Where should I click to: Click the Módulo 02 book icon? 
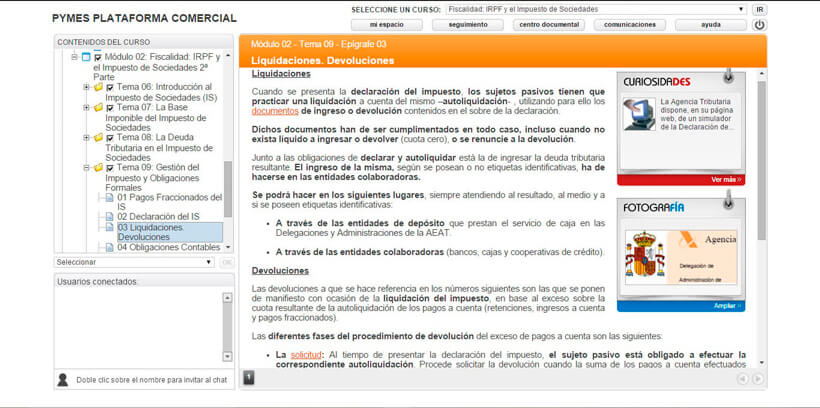[86, 56]
